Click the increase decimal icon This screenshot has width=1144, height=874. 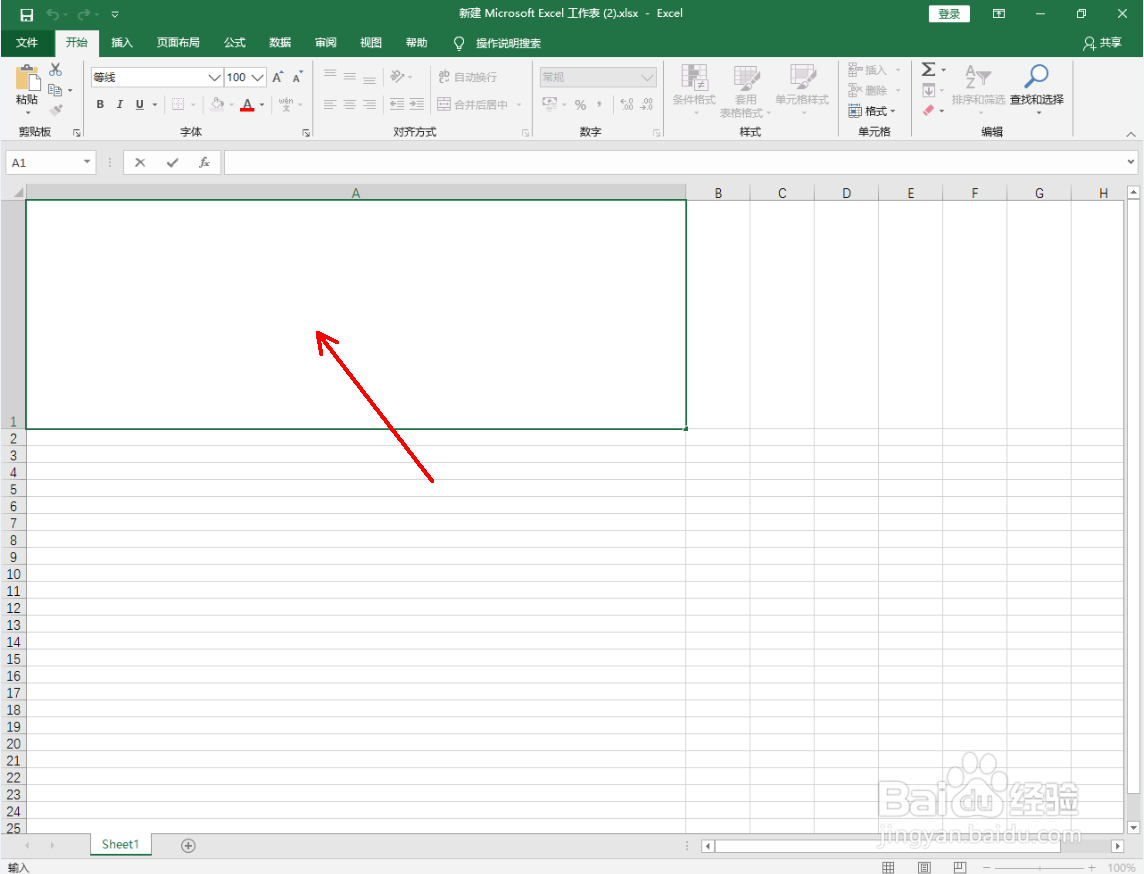[x=627, y=104]
